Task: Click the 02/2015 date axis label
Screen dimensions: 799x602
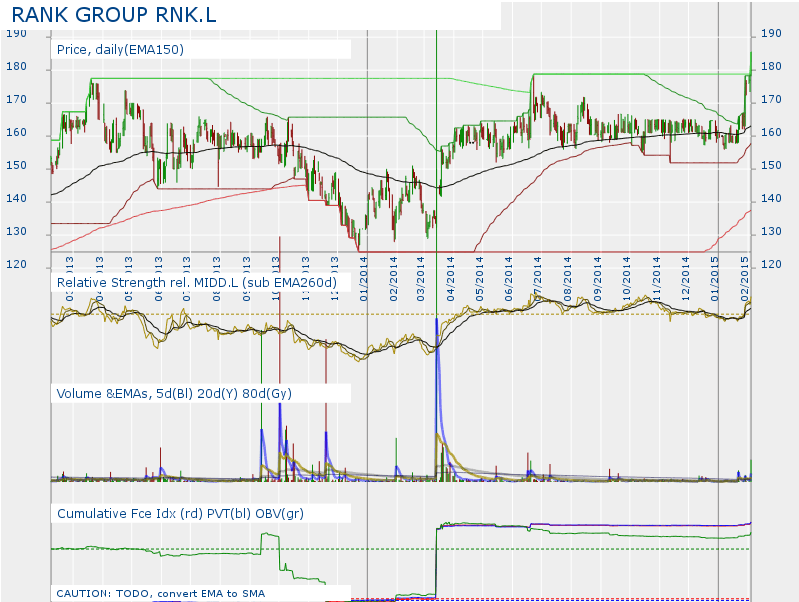Action: pos(744,279)
